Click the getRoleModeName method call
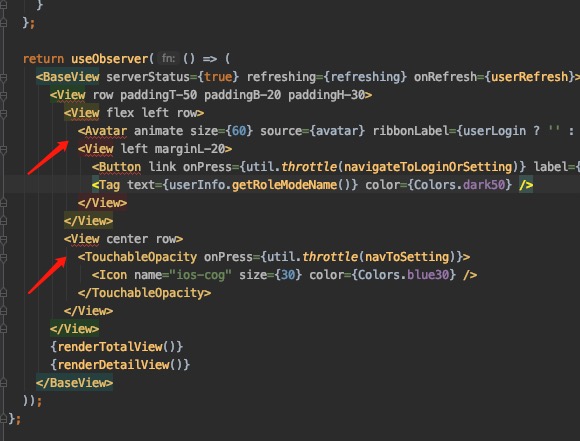Screen dimensions: 580x441 point(284,185)
